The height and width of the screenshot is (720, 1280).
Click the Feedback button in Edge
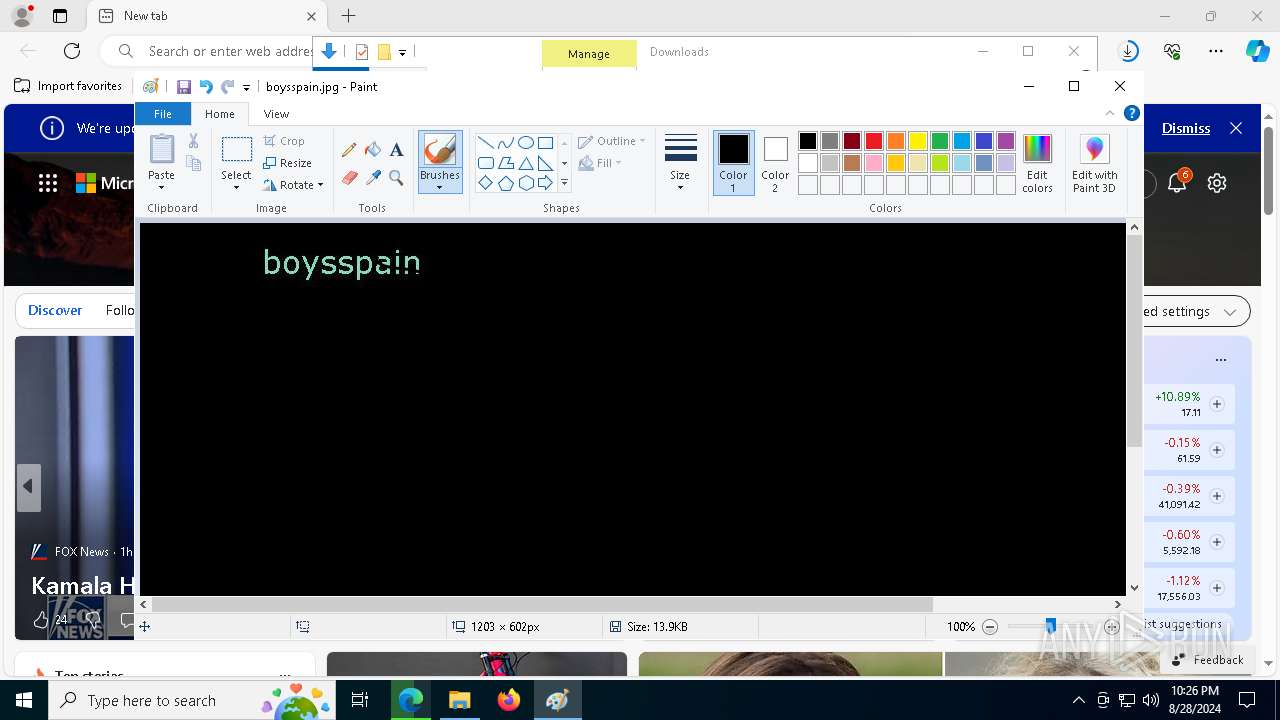tap(1207, 659)
